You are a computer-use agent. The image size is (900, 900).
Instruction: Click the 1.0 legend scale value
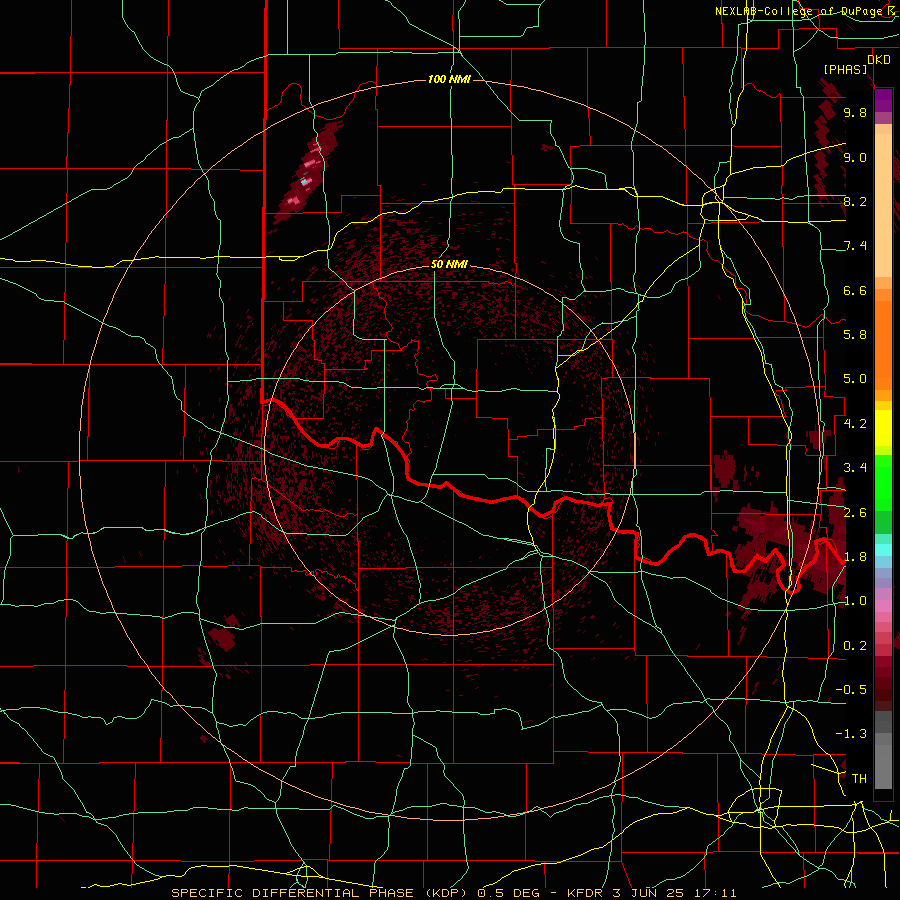pos(855,601)
